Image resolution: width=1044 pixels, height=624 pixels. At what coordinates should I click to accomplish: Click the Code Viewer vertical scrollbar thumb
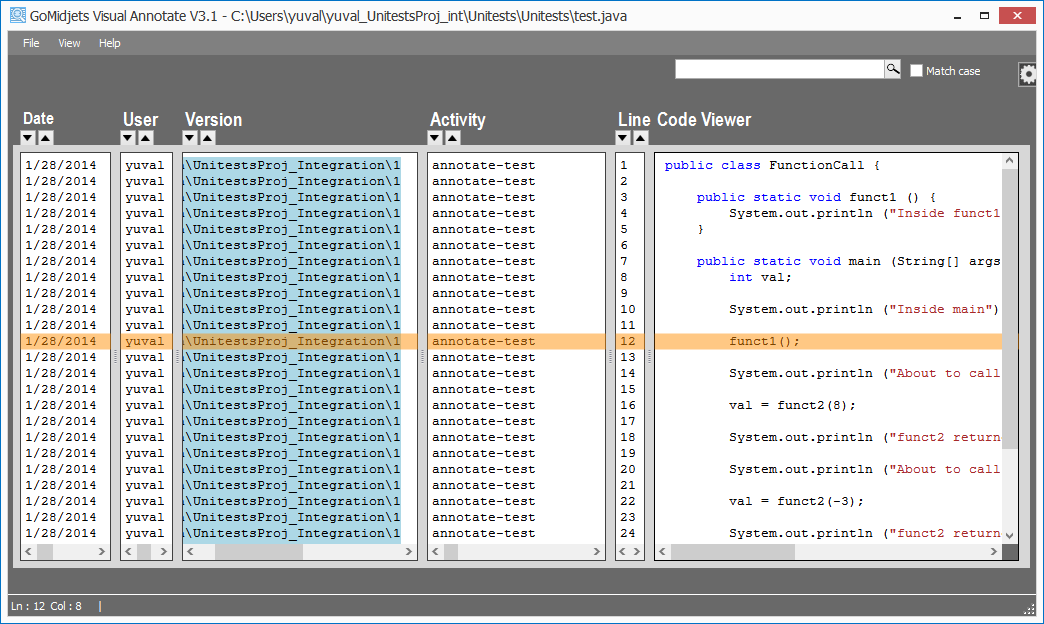pyautogui.click(x=1009, y=300)
